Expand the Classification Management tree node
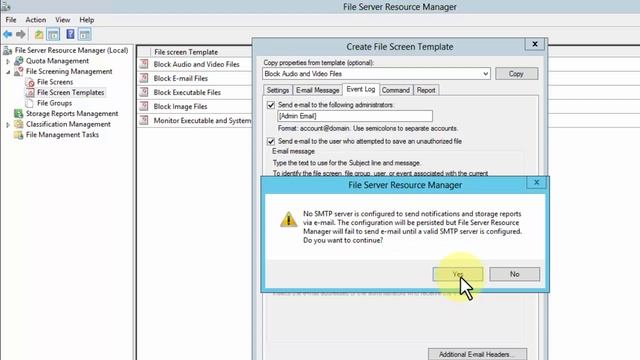640x360 pixels. (8, 124)
